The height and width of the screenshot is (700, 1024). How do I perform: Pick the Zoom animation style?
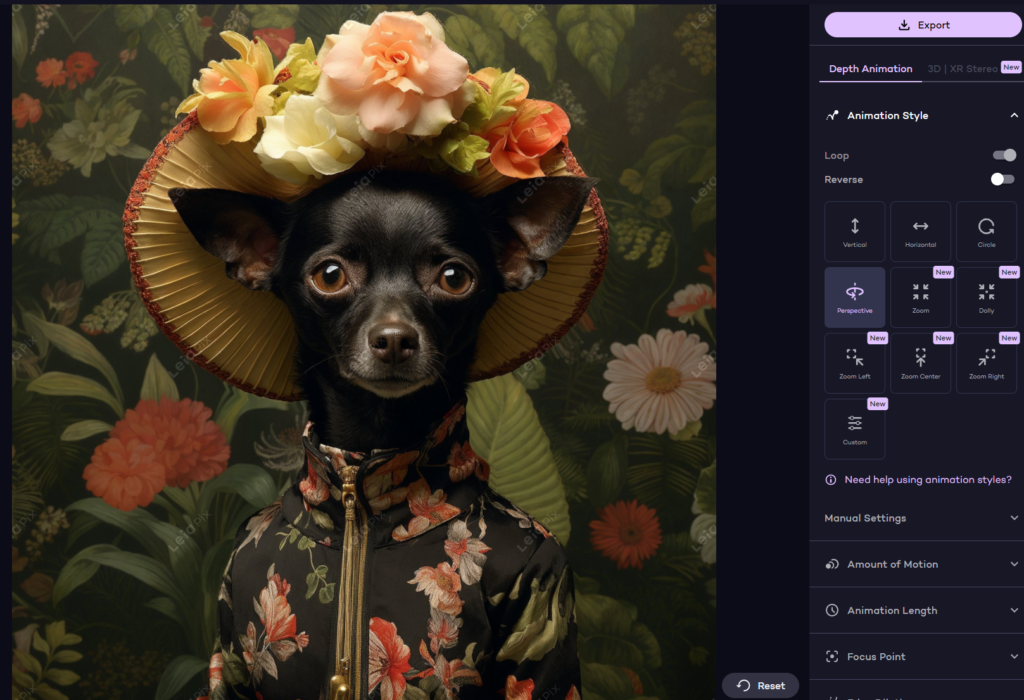tap(920, 297)
